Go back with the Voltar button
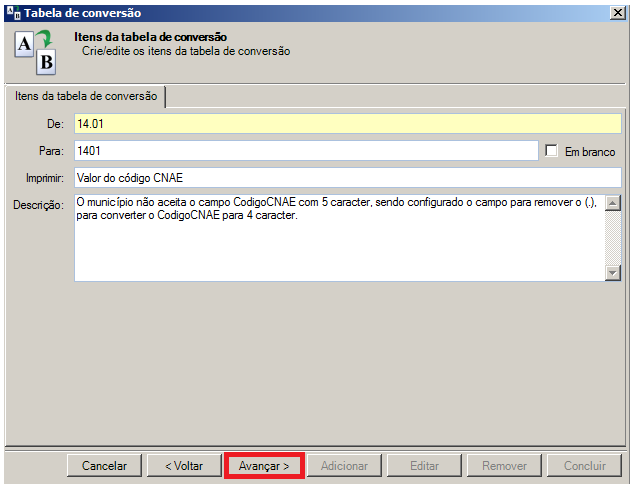The height and width of the screenshot is (488, 636). [x=184, y=466]
